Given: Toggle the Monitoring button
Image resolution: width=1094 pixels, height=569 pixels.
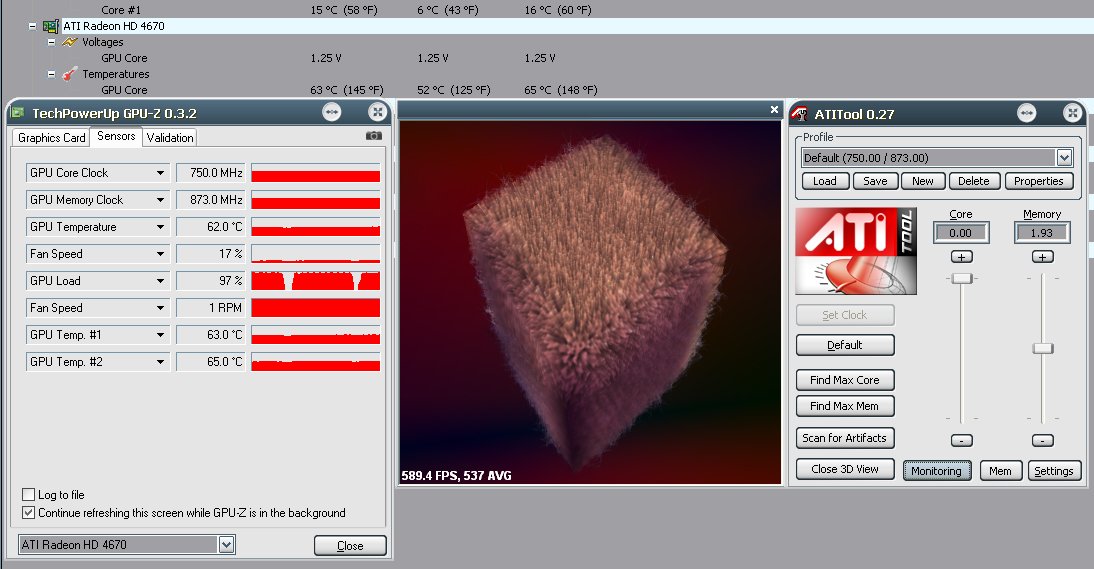Looking at the screenshot, I should [936, 471].
